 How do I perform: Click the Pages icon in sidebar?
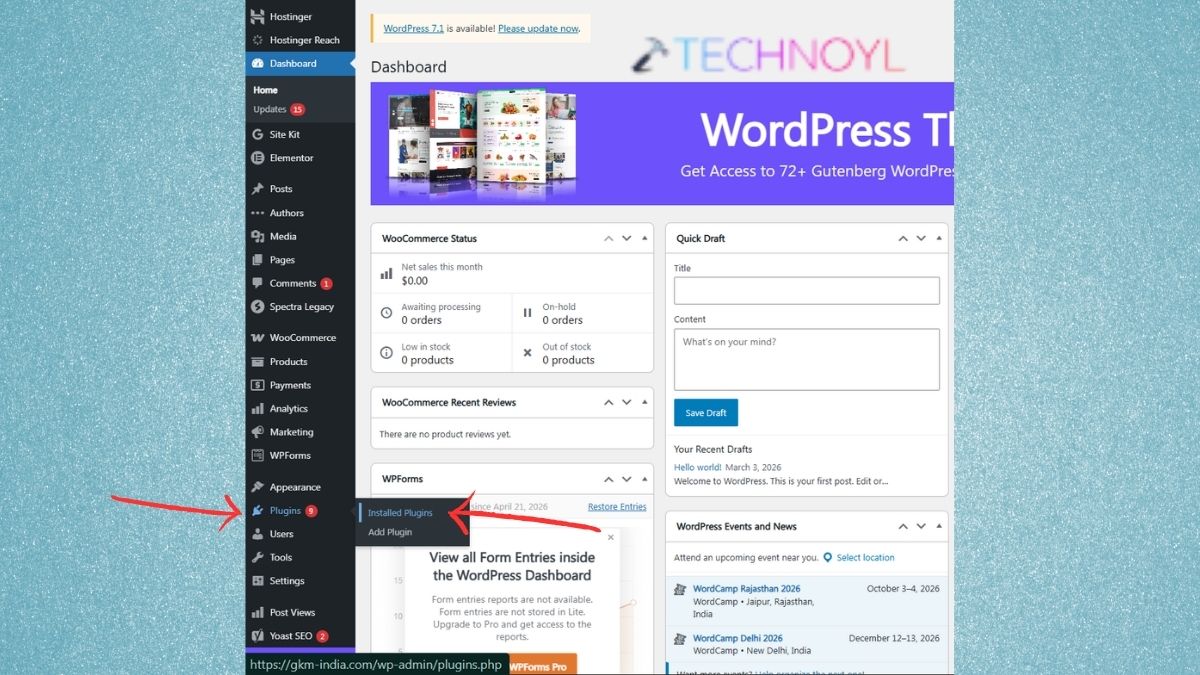258,260
